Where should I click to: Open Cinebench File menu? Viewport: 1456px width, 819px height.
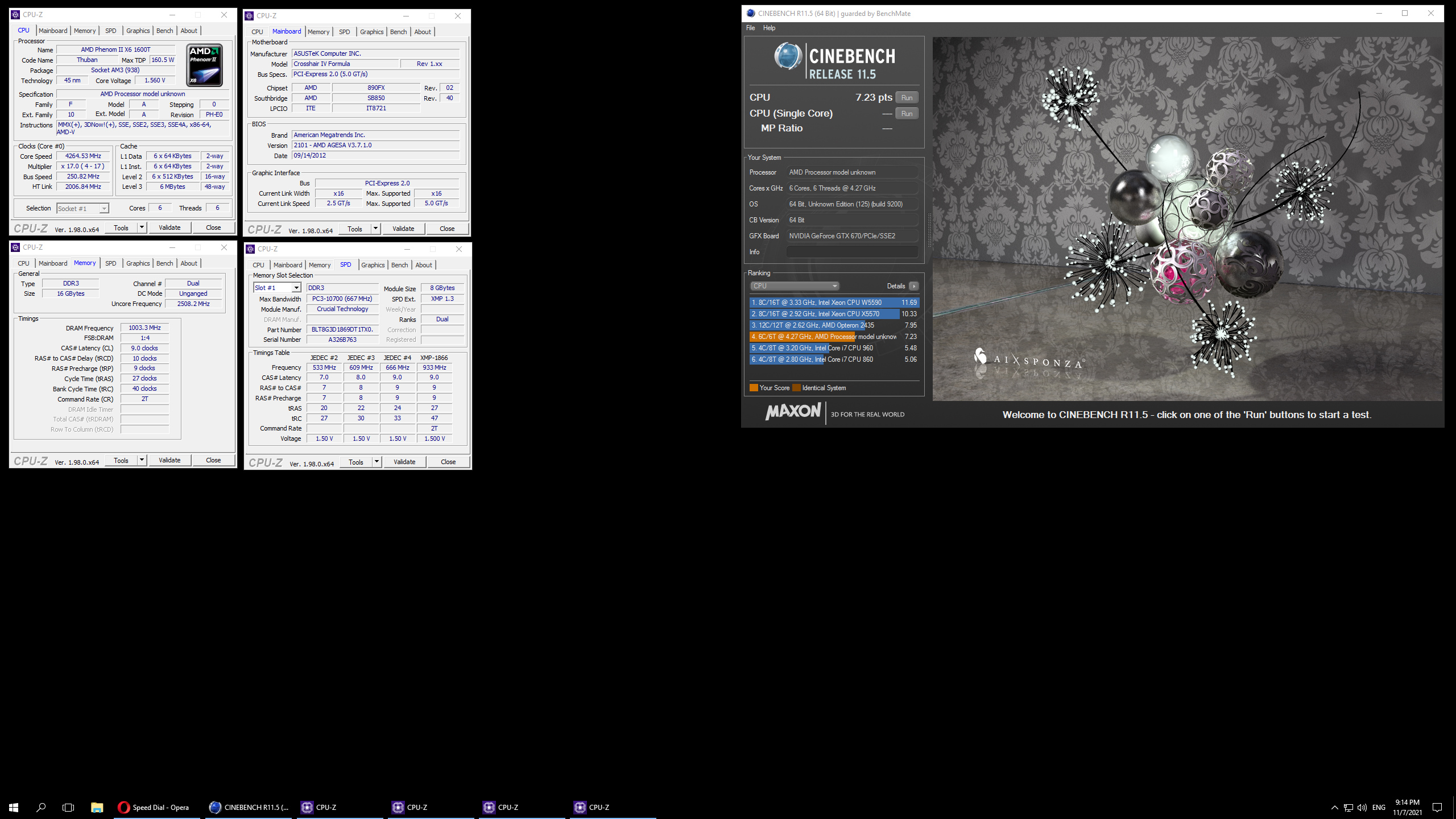click(750, 28)
